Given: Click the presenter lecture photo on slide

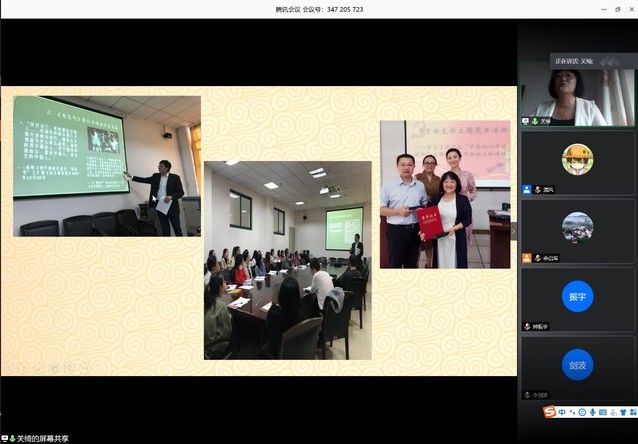Looking at the screenshot, I should pos(106,166).
